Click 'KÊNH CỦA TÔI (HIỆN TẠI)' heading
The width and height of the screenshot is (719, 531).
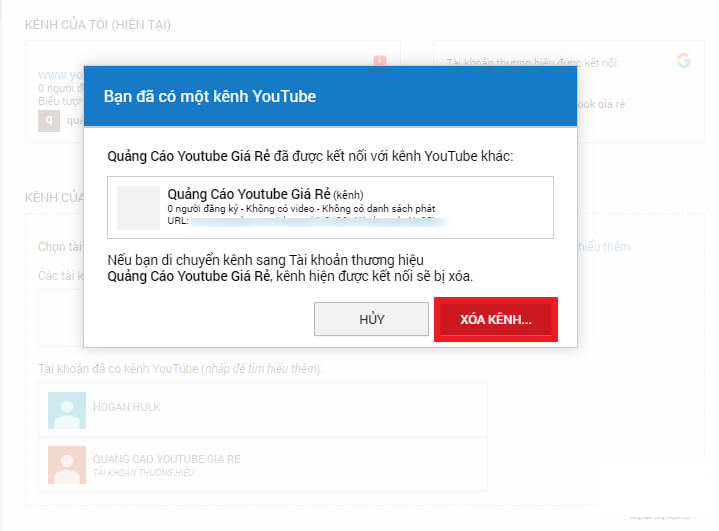pyautogui.click(x=98, y=24)
